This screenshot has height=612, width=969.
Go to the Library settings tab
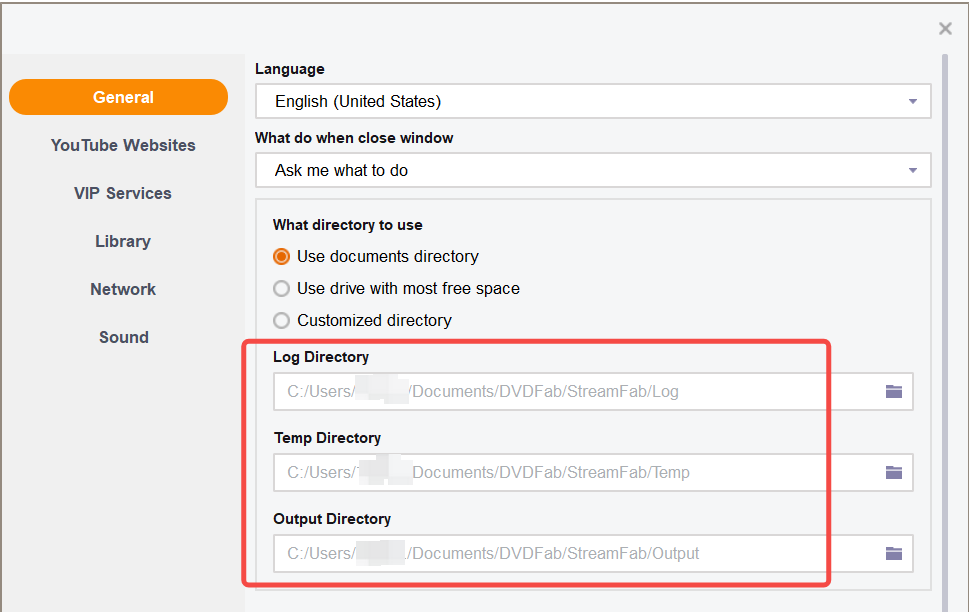pos(123,241)
